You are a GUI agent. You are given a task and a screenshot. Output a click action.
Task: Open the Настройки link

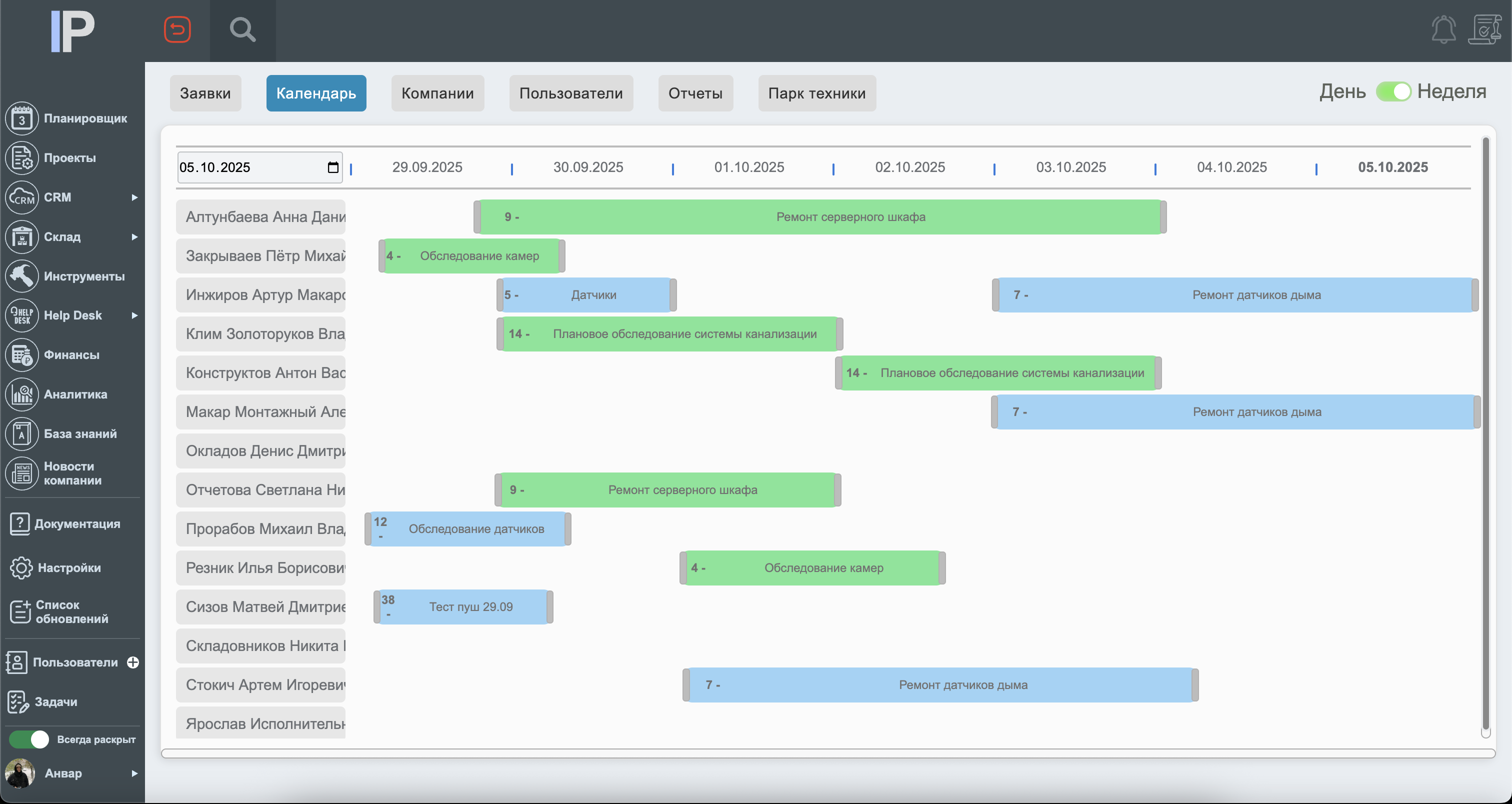68,568
